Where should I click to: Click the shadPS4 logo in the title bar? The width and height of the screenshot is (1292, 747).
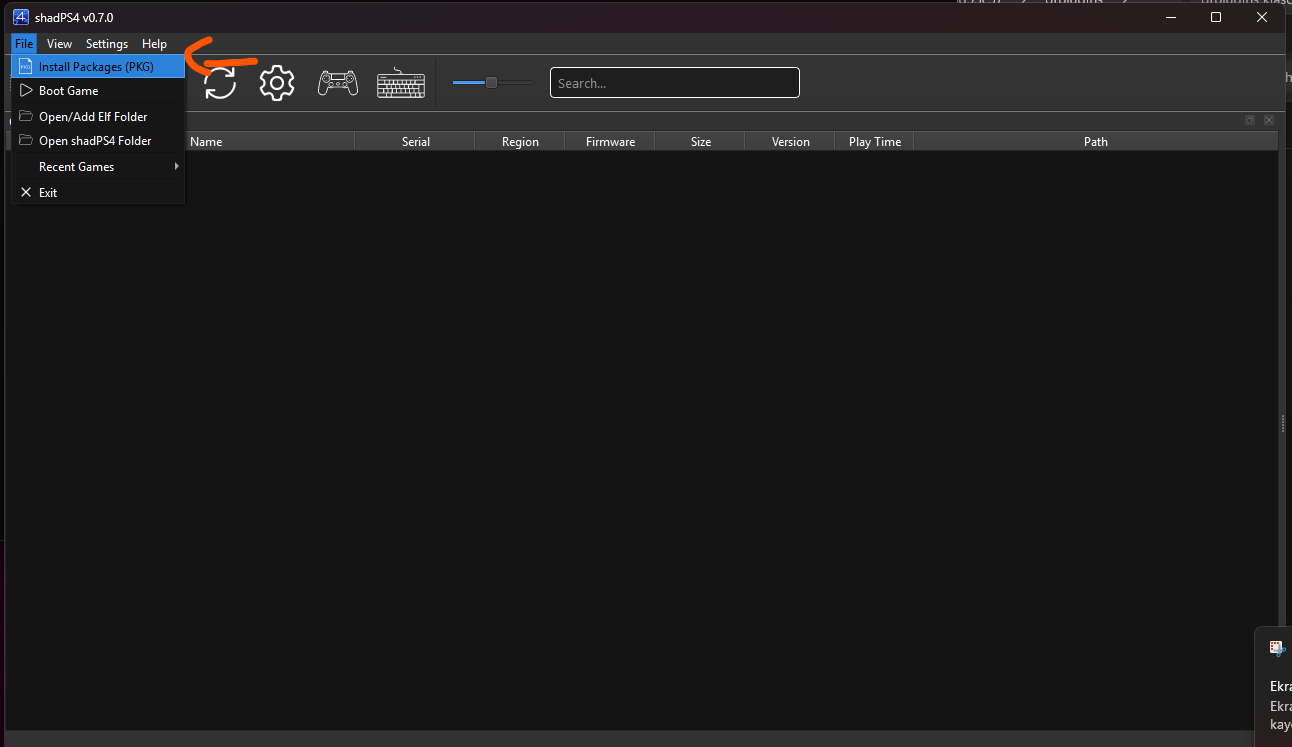(20, 17)
